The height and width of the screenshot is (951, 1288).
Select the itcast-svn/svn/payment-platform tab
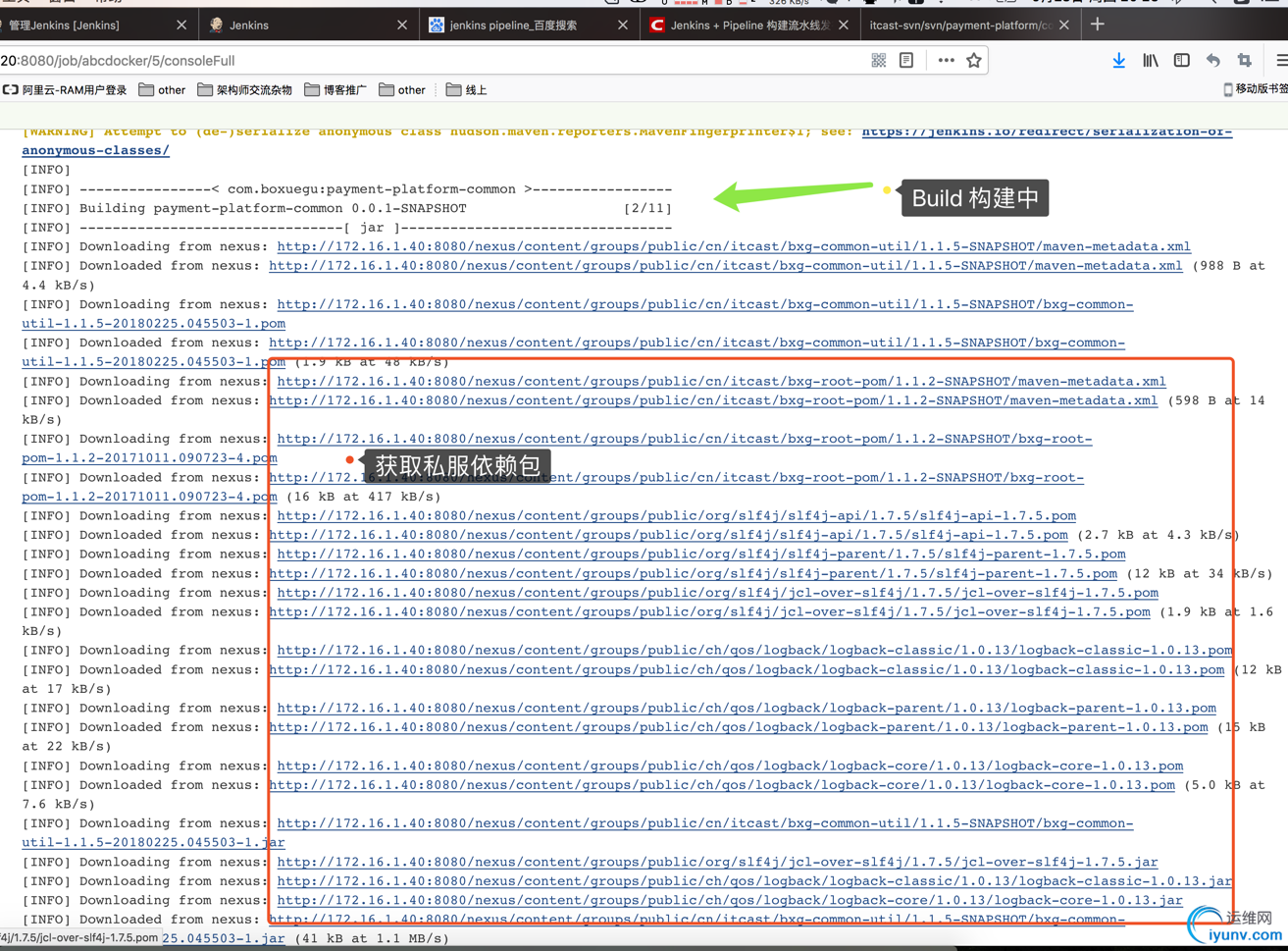[969, 25]
